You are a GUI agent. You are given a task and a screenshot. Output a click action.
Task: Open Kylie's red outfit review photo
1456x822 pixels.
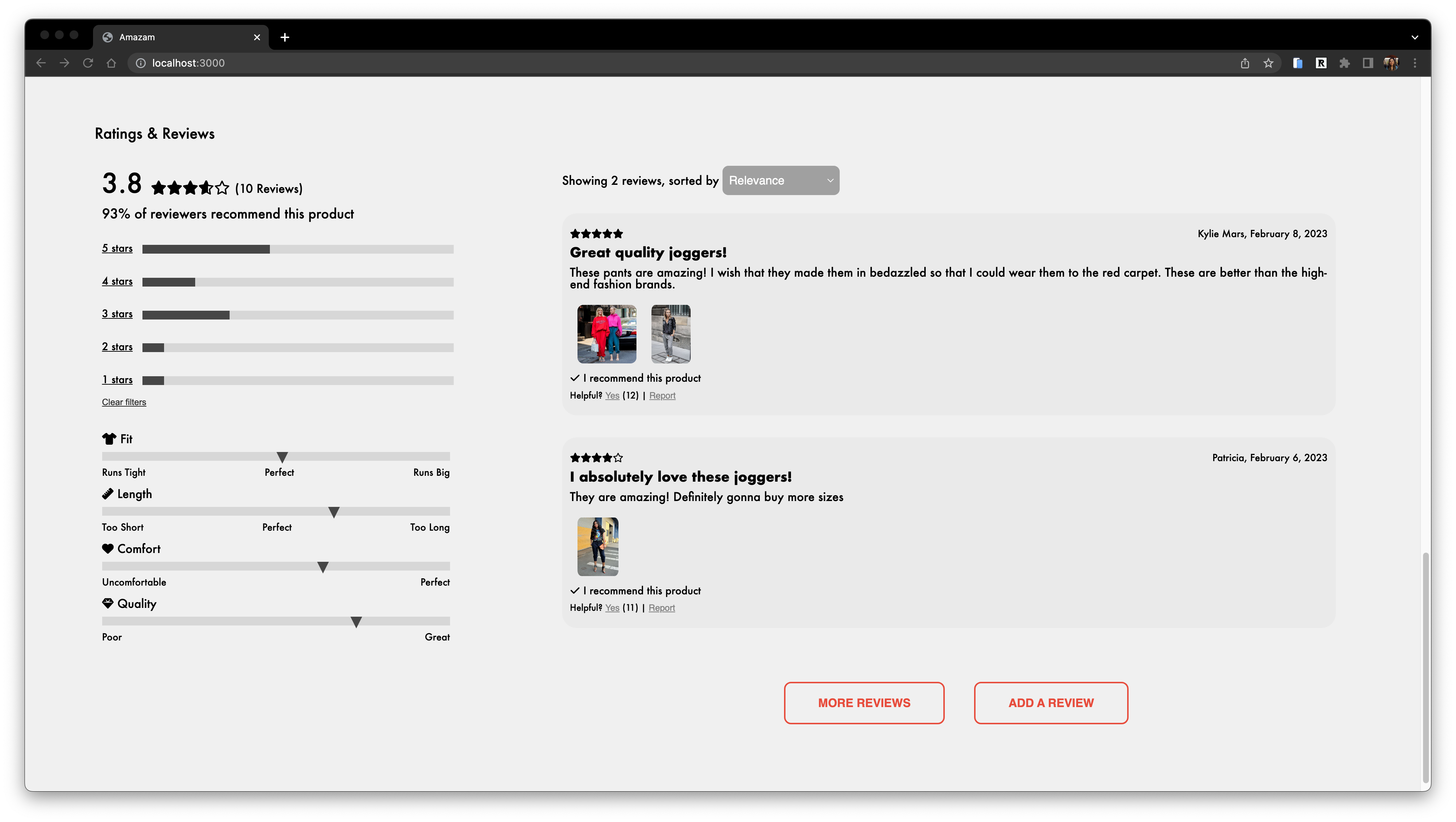pyautogui.click(x=606, y=334)
